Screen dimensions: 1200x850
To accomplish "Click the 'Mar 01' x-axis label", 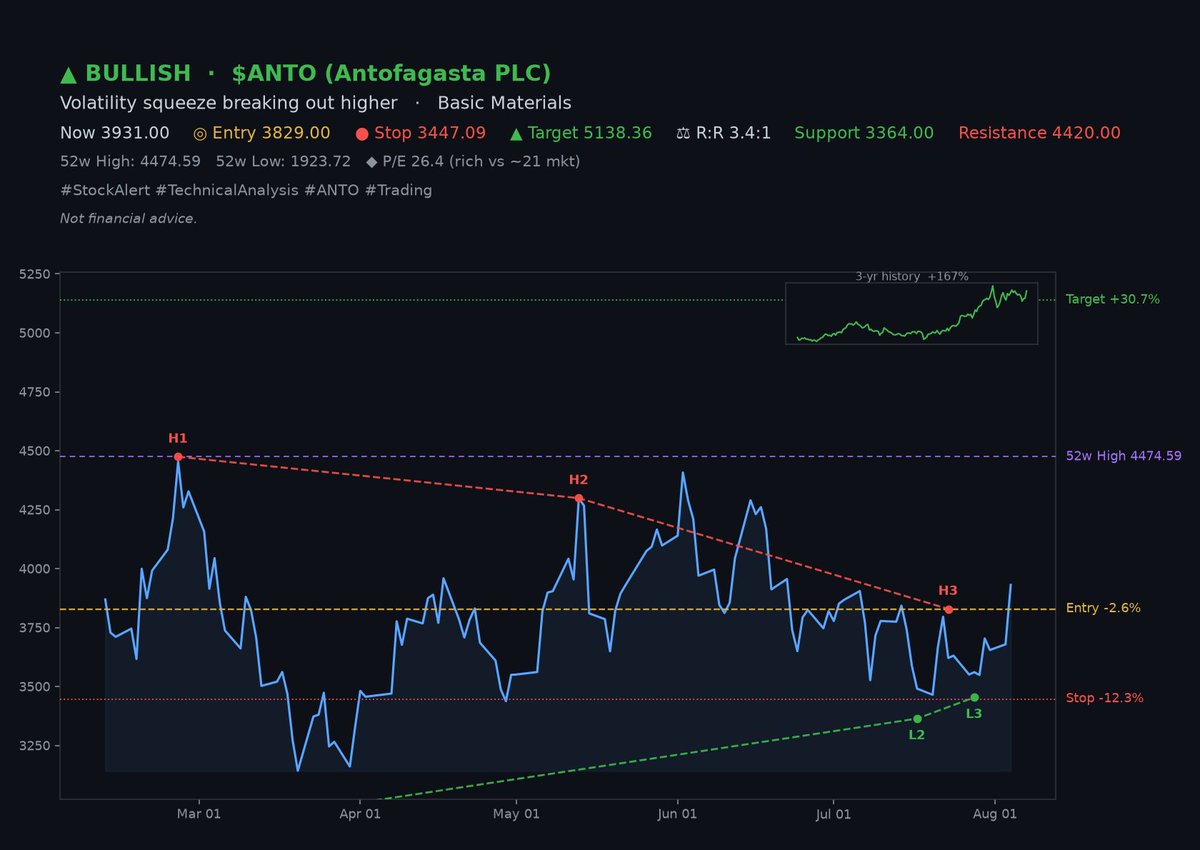I will click(199, 814).
